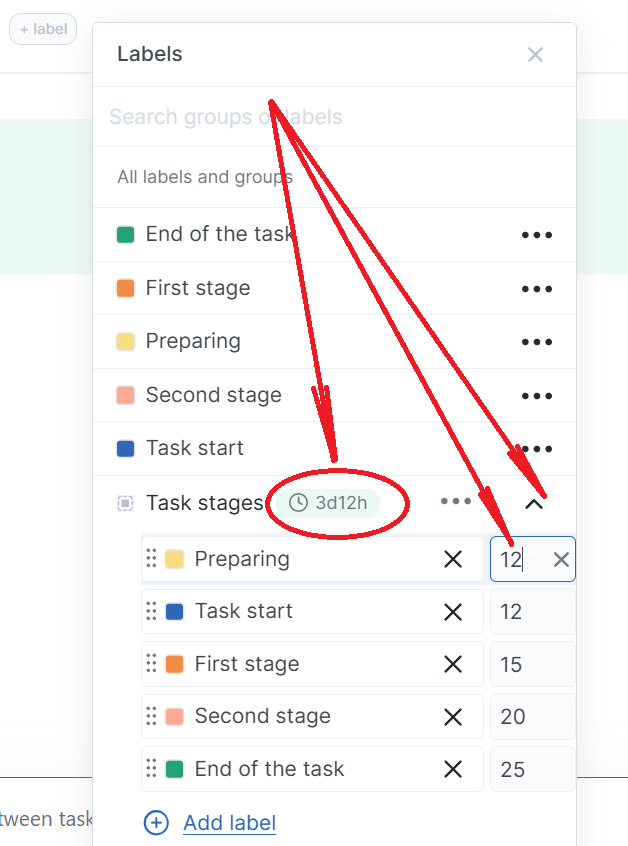Remove Preparing from Task stages group

coord(453,560)
